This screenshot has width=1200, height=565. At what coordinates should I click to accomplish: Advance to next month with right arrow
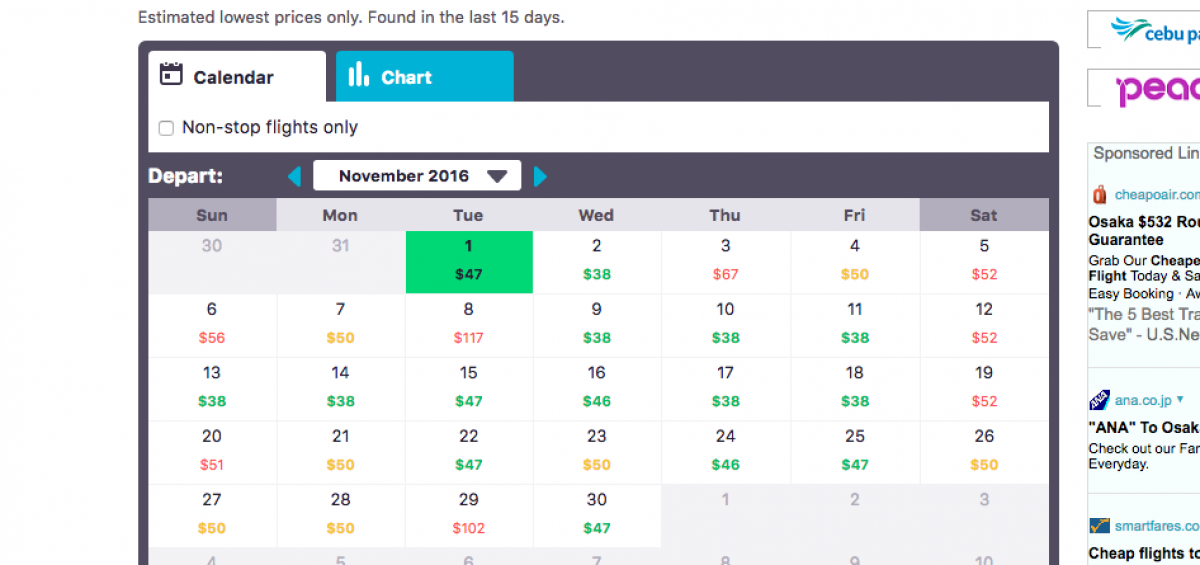540,177
